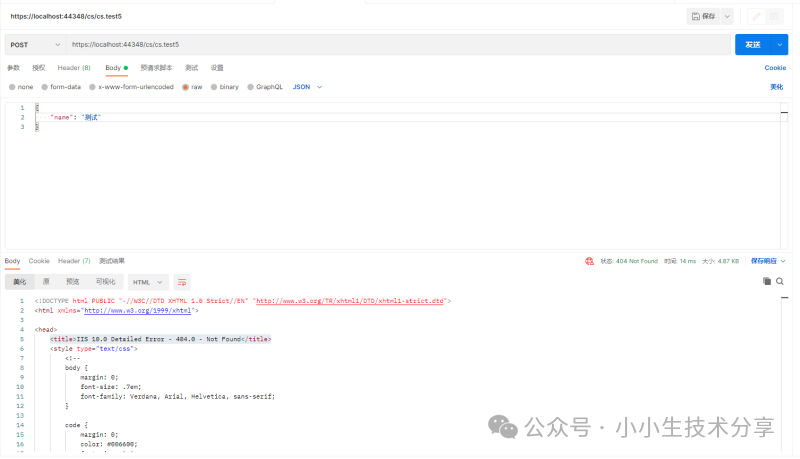Click the Cookie link on the right

pyautogui.click(x=775, y=68)
